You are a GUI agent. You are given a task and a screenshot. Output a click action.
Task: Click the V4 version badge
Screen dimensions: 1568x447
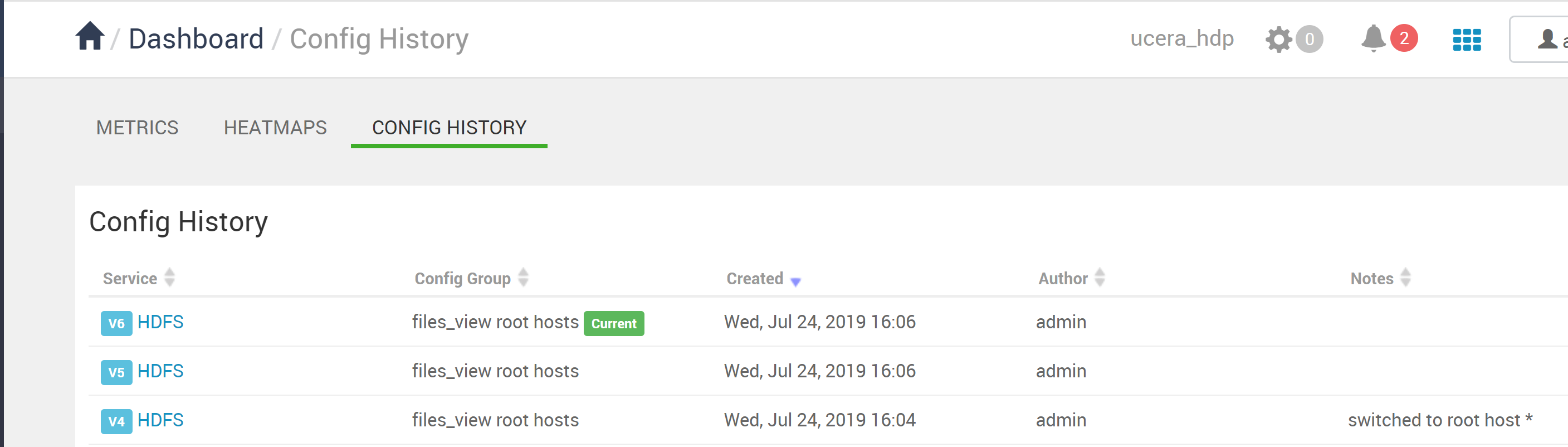point(116,421)
